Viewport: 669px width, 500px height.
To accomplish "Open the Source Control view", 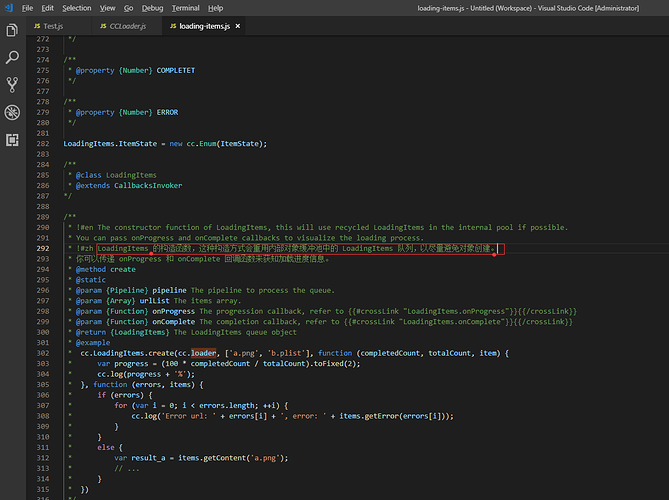I will [12, 85].
